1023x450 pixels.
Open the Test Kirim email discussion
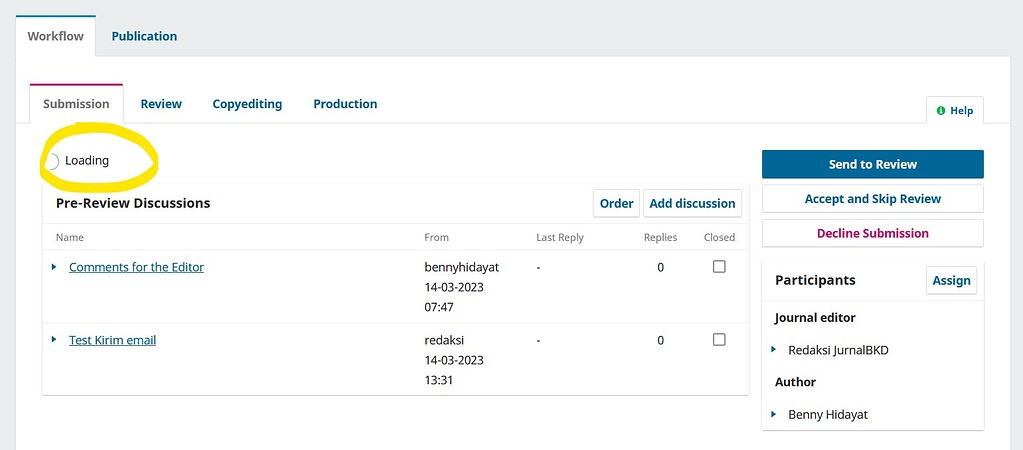112,340
